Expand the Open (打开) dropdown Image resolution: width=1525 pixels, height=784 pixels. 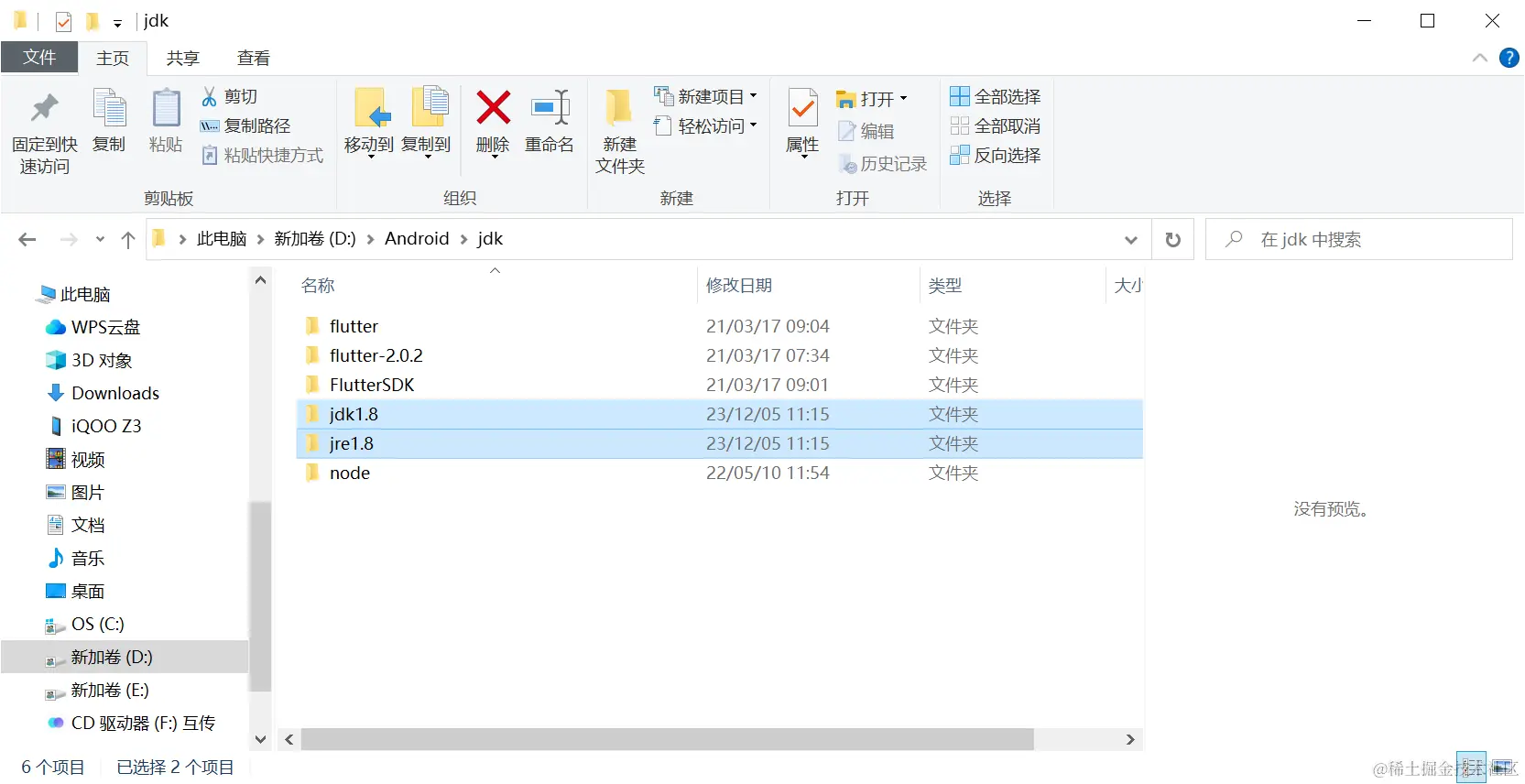pyautogui.click(x=903, y=98)
